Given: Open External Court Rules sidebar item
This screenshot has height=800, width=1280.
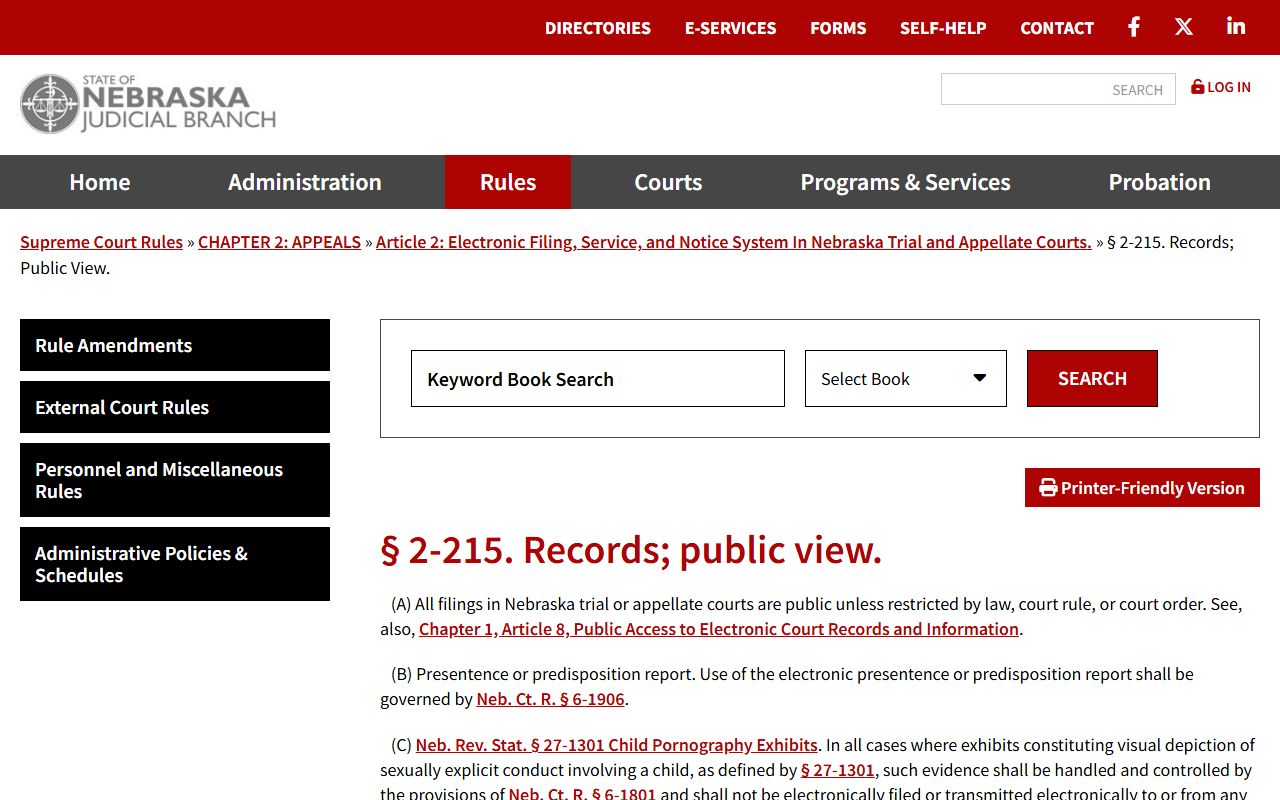Looking at the screenshot, I should (175, 407).
